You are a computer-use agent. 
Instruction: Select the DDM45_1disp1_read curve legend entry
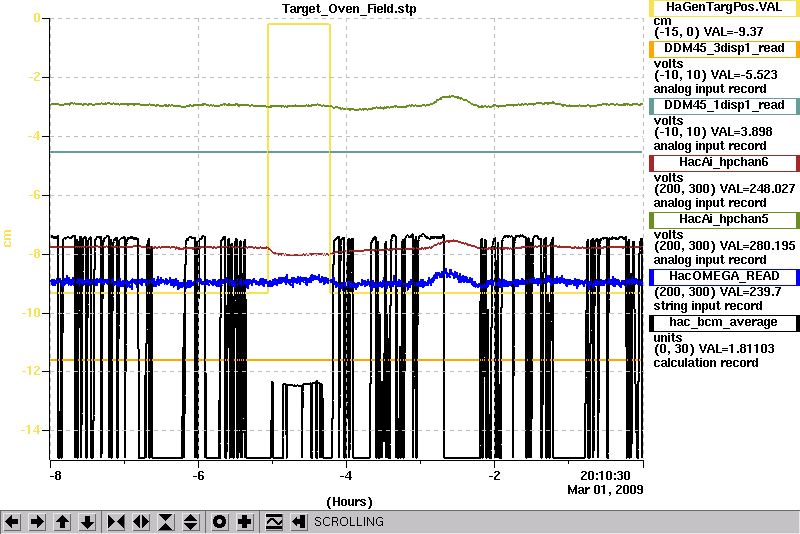(x=724, y=106)
